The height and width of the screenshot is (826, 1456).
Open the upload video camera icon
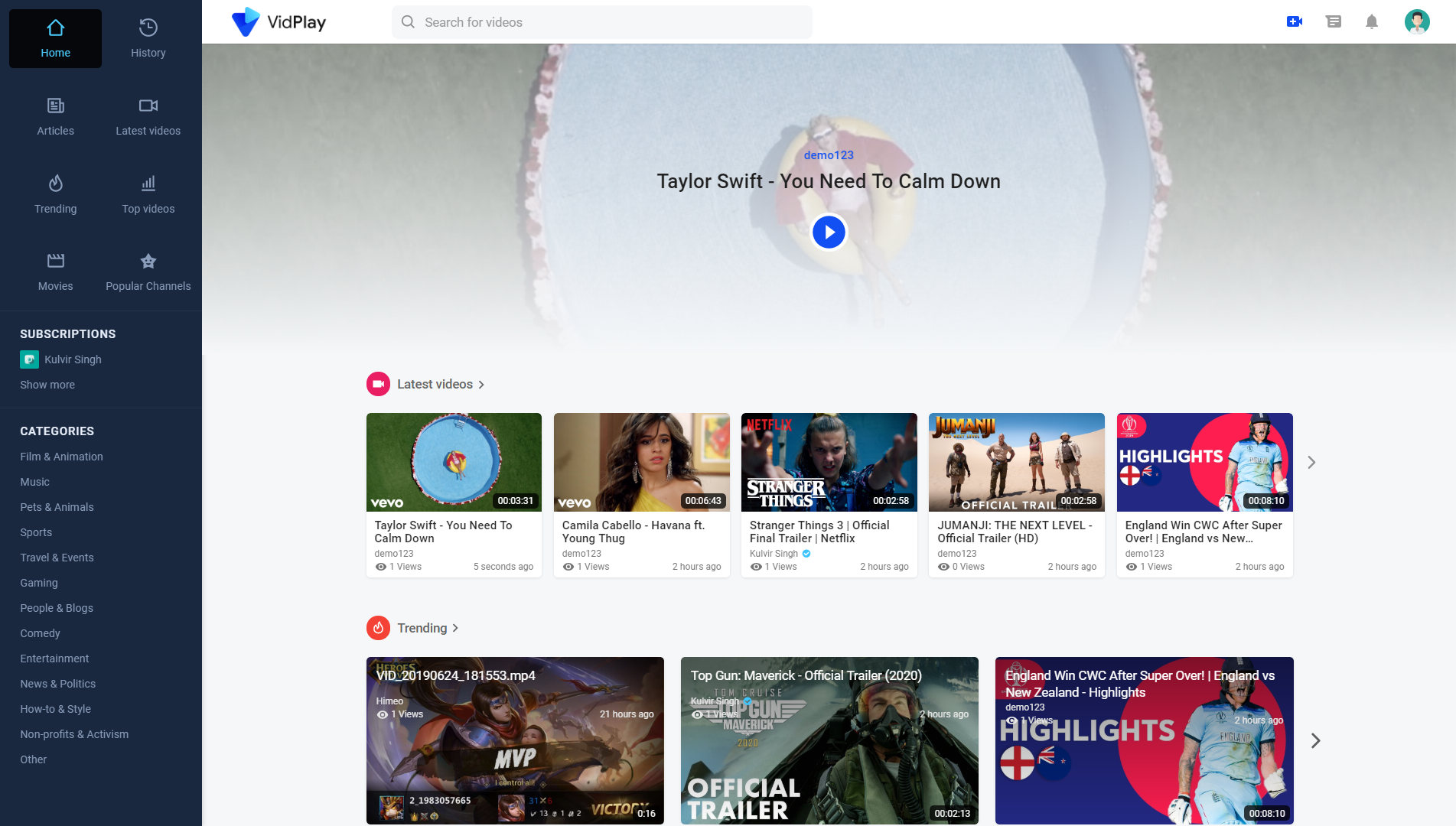[1295, 21]
